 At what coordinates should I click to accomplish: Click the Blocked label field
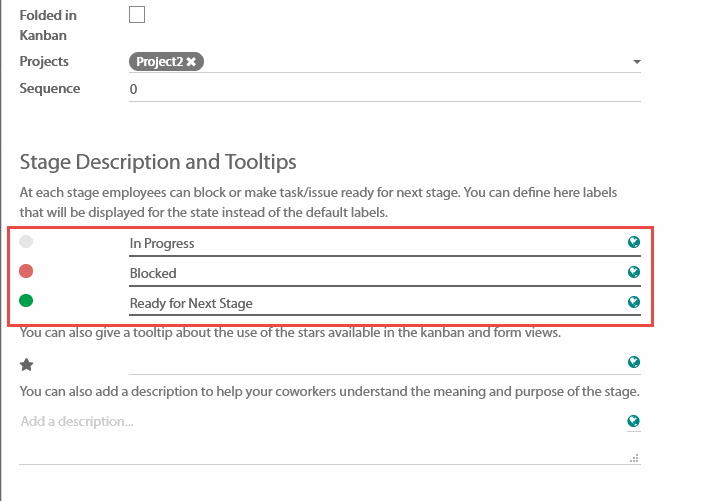[370, 273]
